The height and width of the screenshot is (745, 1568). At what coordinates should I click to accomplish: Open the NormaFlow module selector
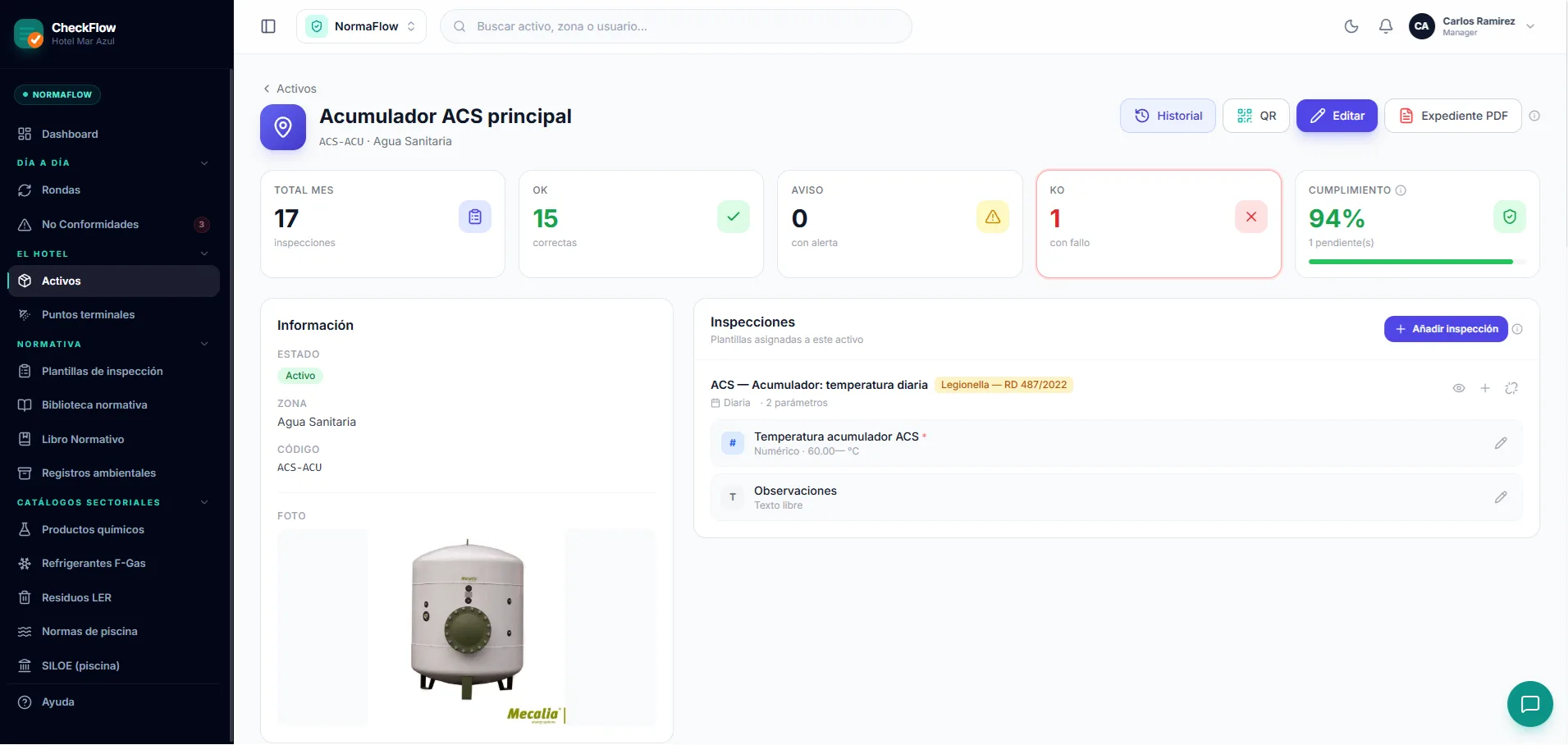pyautogui.click(x=361, y=26)
